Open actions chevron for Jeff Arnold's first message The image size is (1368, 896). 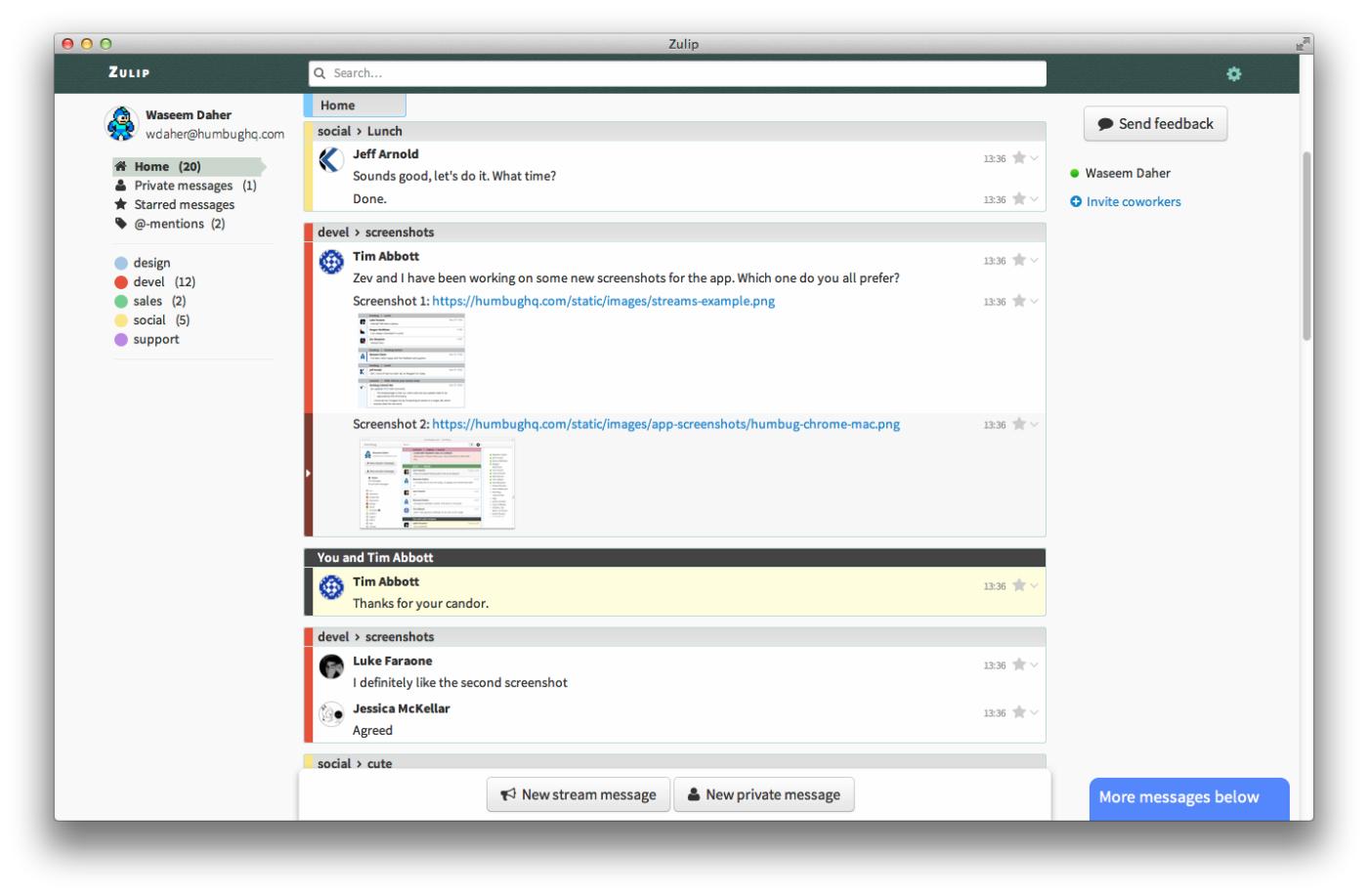point(1034,158)
